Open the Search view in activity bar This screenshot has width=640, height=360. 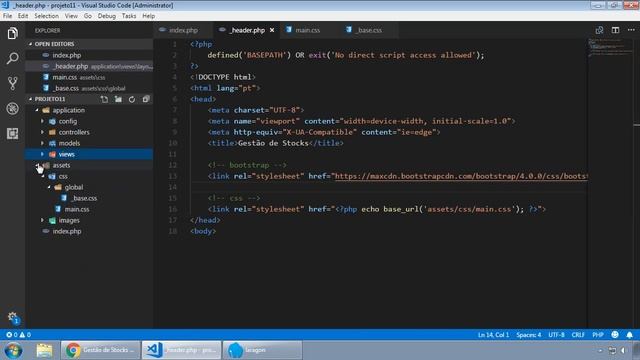(12, 58)
